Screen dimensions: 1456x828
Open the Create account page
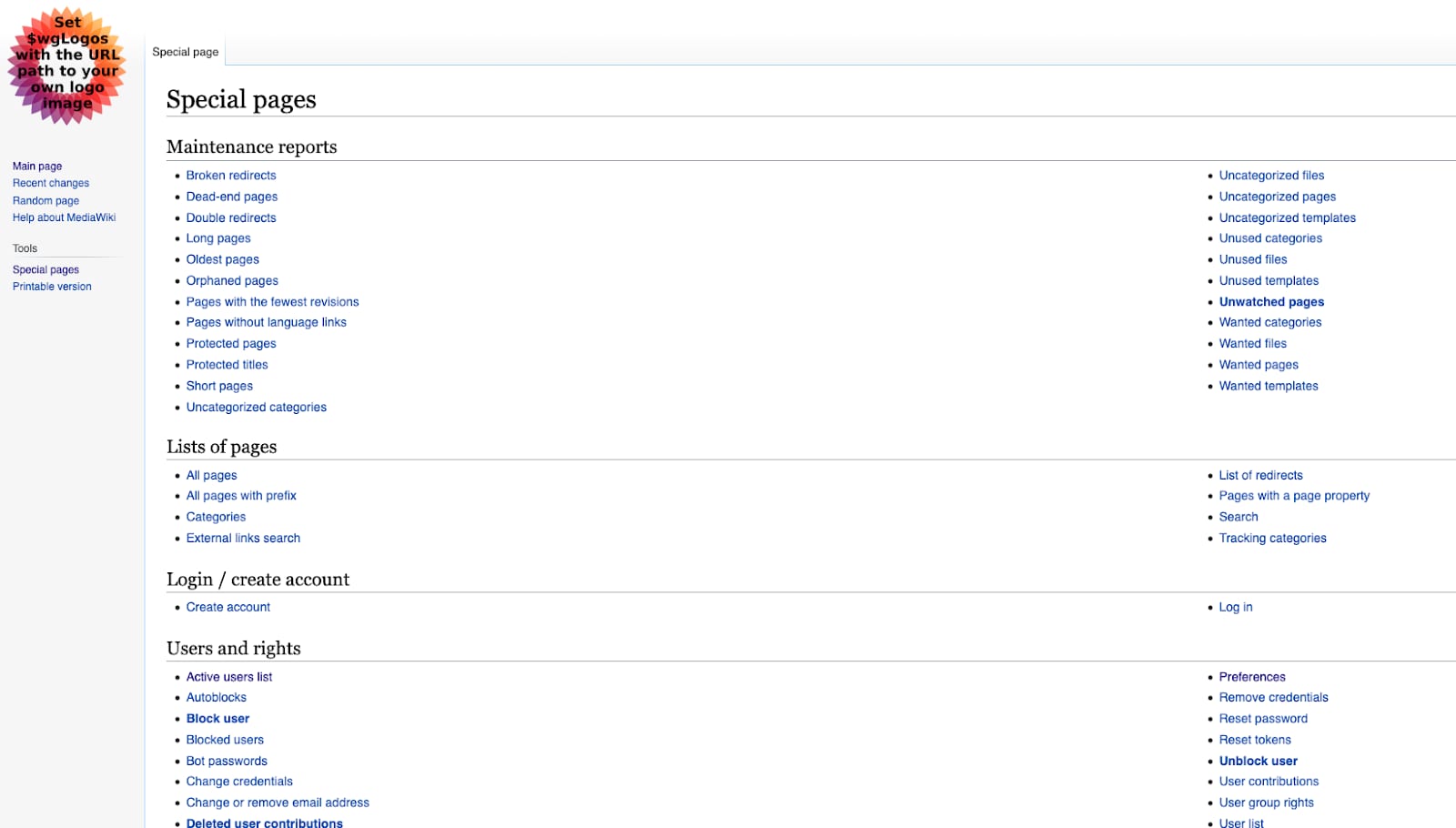coord(227,607)
